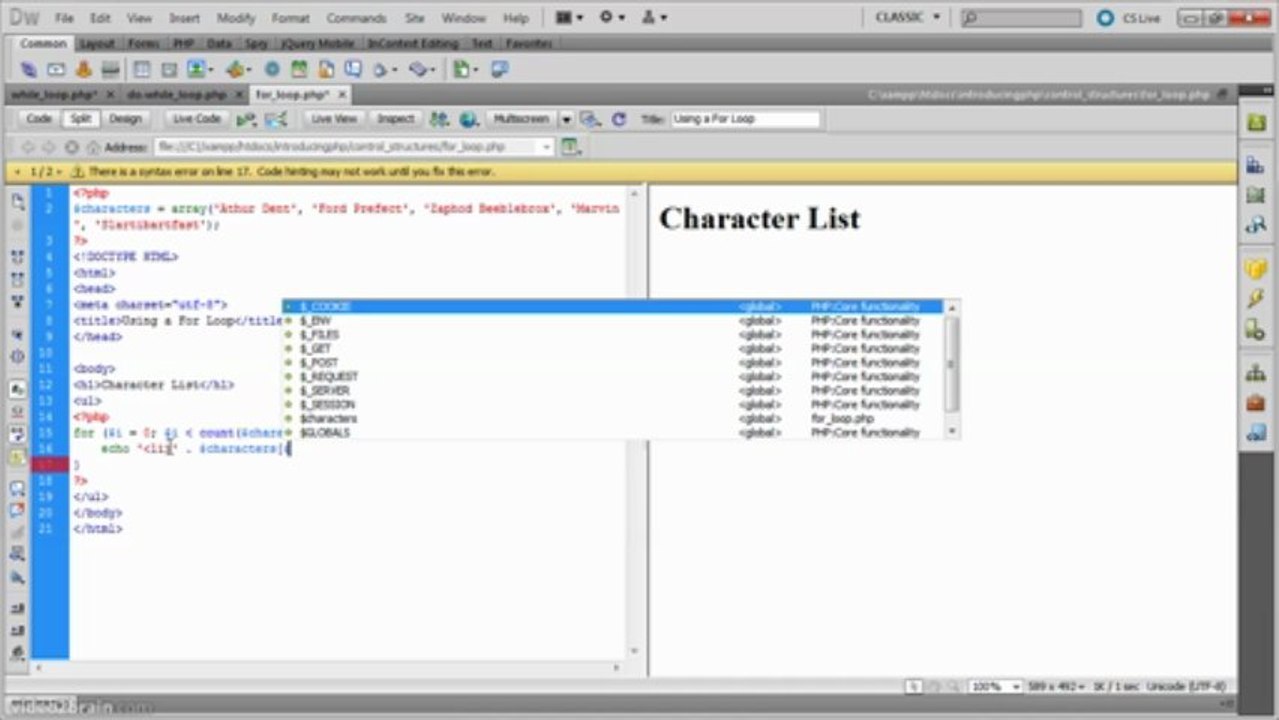1279x720 pixels.
Task: Toggle Live Code
Action: click(196, 118)
